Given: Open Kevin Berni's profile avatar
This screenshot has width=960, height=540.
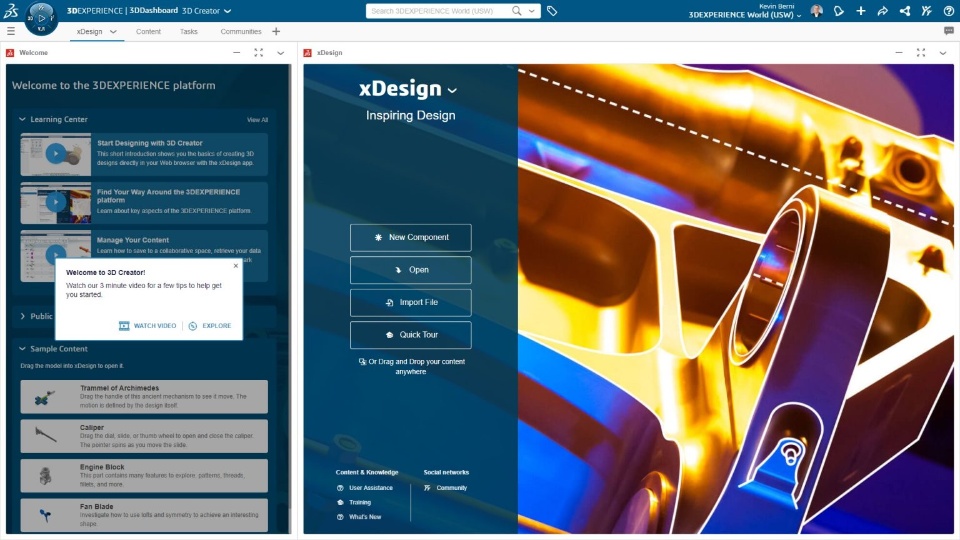Looking at the screenshot, I should click(x=816, y=10).
